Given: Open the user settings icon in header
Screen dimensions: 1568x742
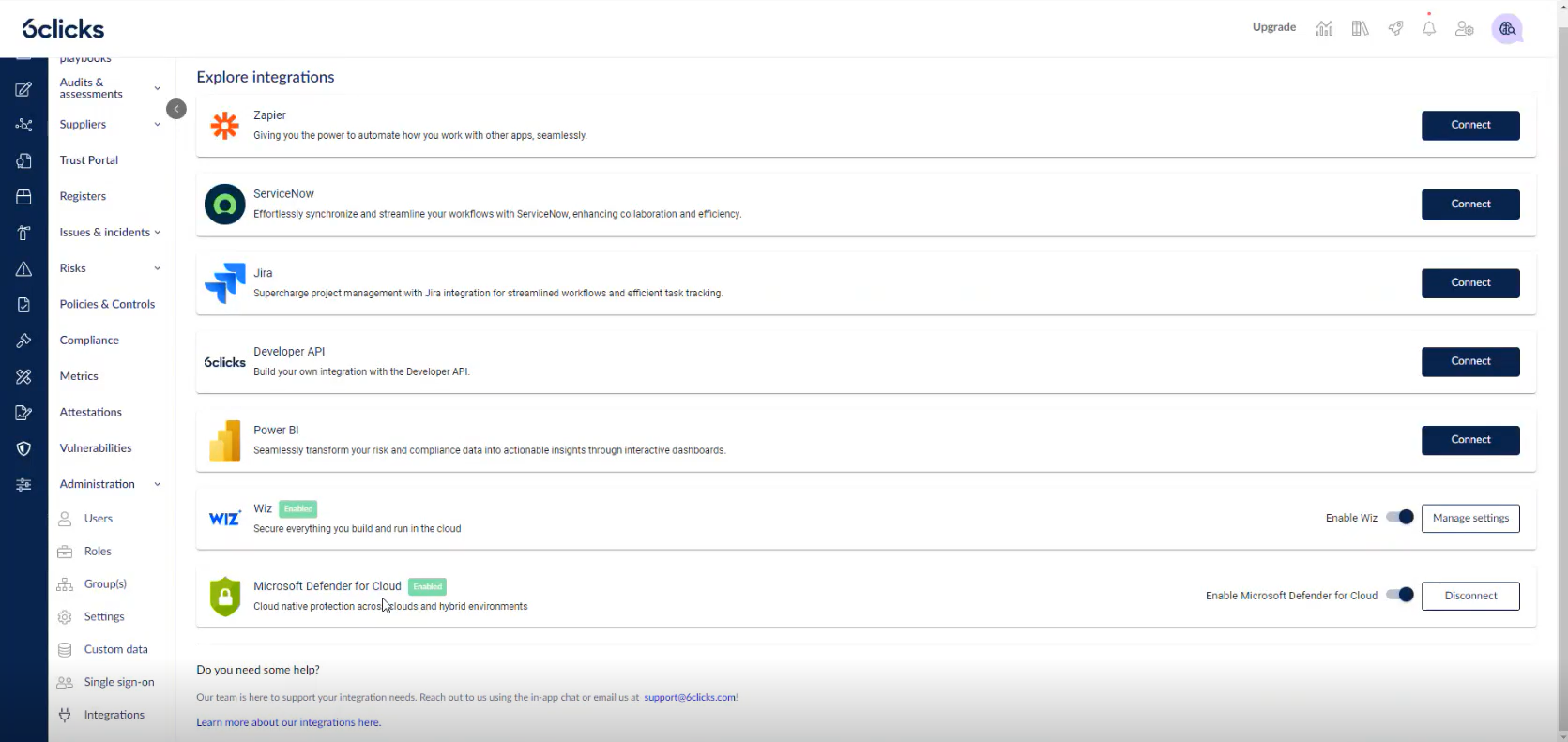Looking at the screenshot, I should click(1464, 29).
